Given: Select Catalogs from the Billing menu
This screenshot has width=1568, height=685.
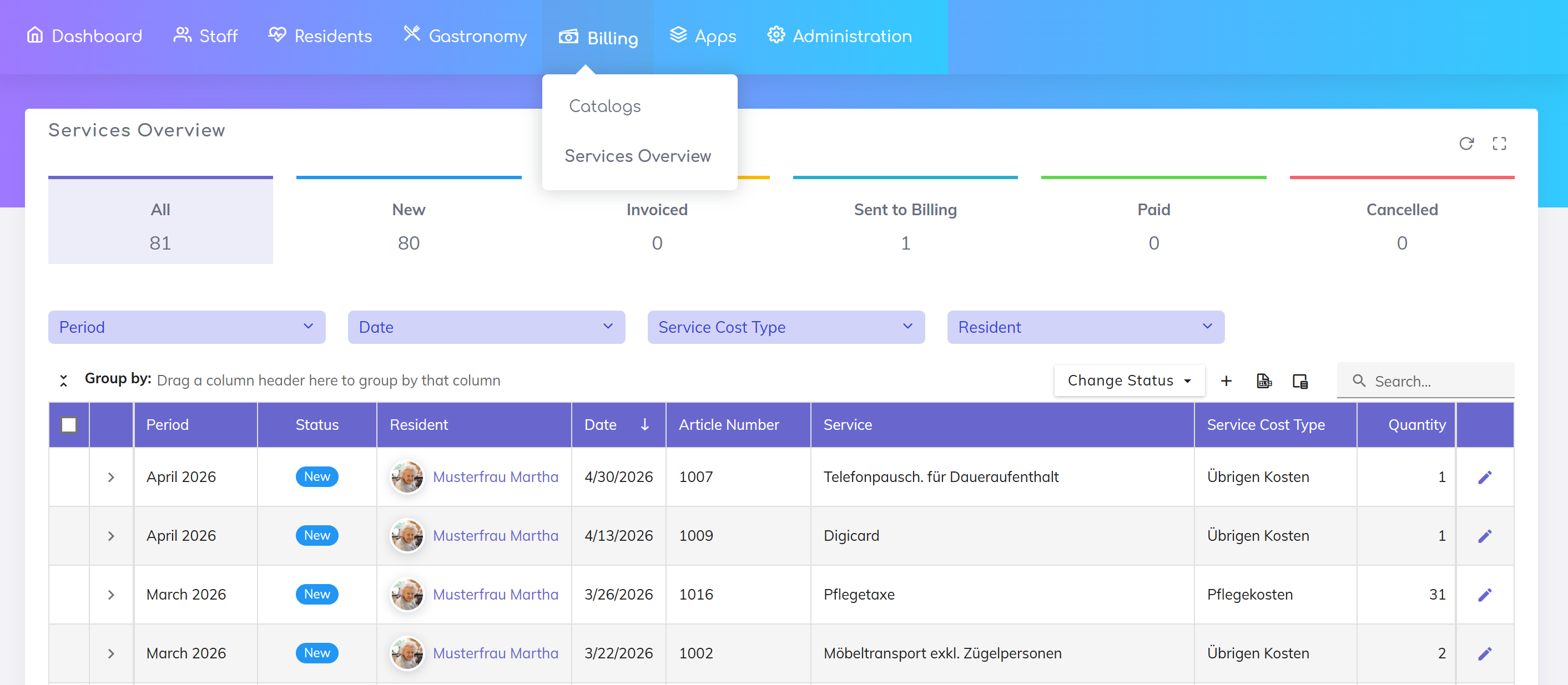Looking at the screenshot, I should click(x=604, y=106).
